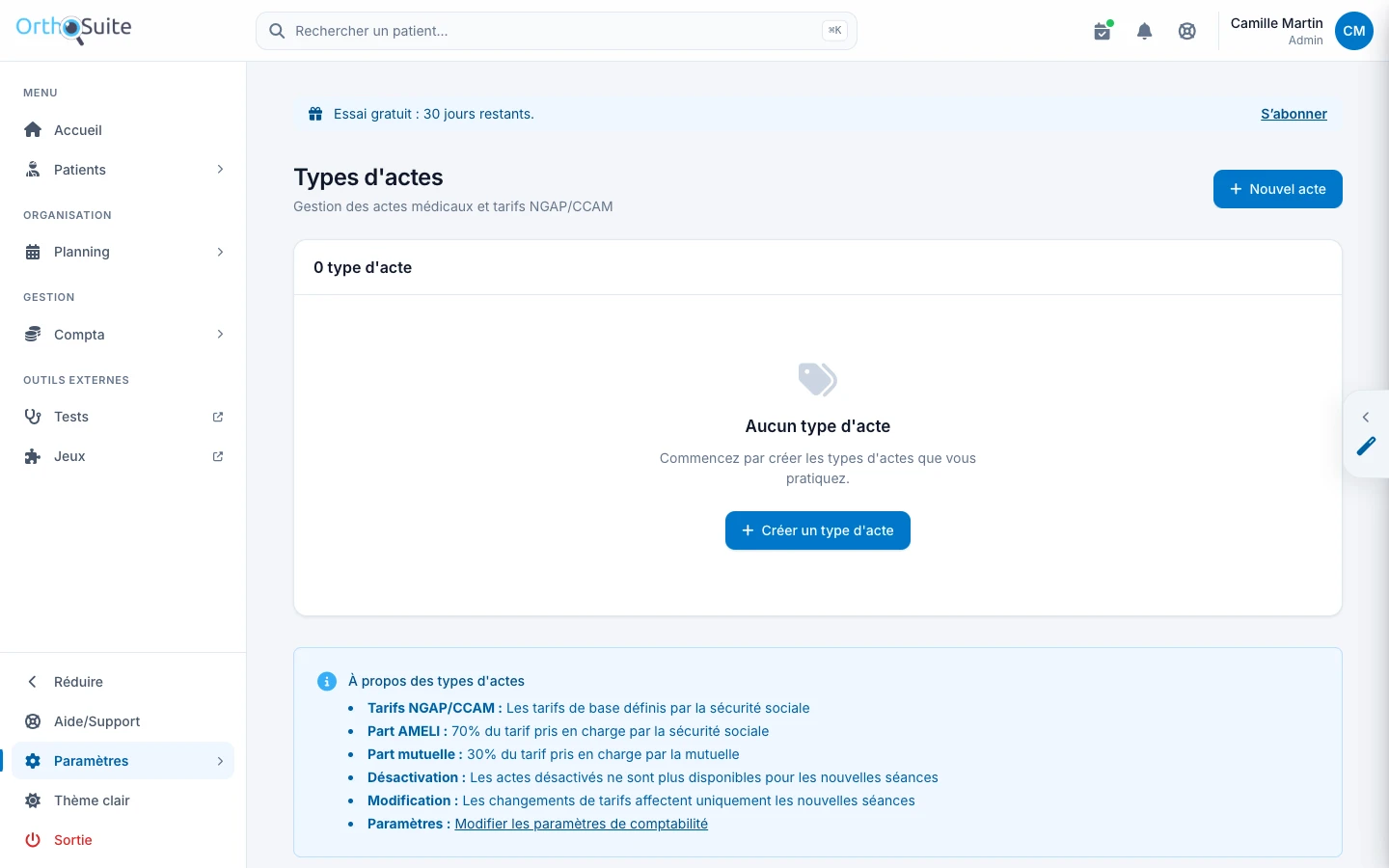Open the lifebuoy help icon in header
Viewport: 1389px width, 868px height.
1187,31
